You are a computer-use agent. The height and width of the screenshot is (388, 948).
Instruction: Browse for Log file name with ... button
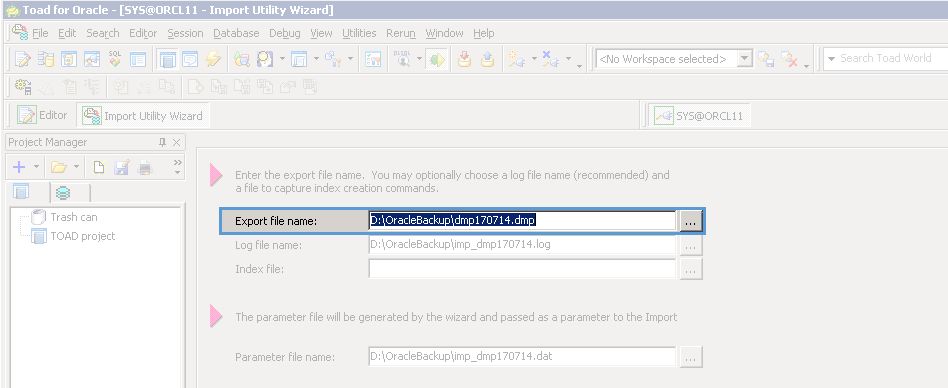coord(691,245)
